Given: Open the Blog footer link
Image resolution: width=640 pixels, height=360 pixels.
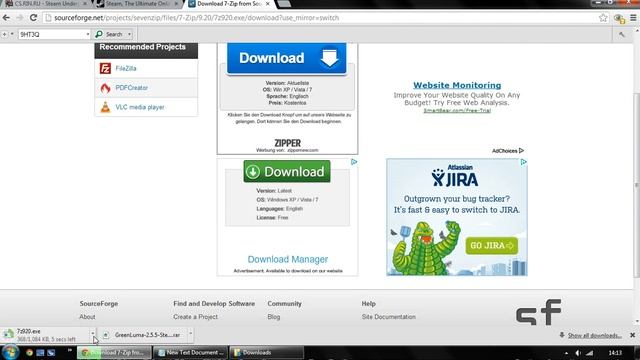Looking at the screenshot, I should 274,317.
